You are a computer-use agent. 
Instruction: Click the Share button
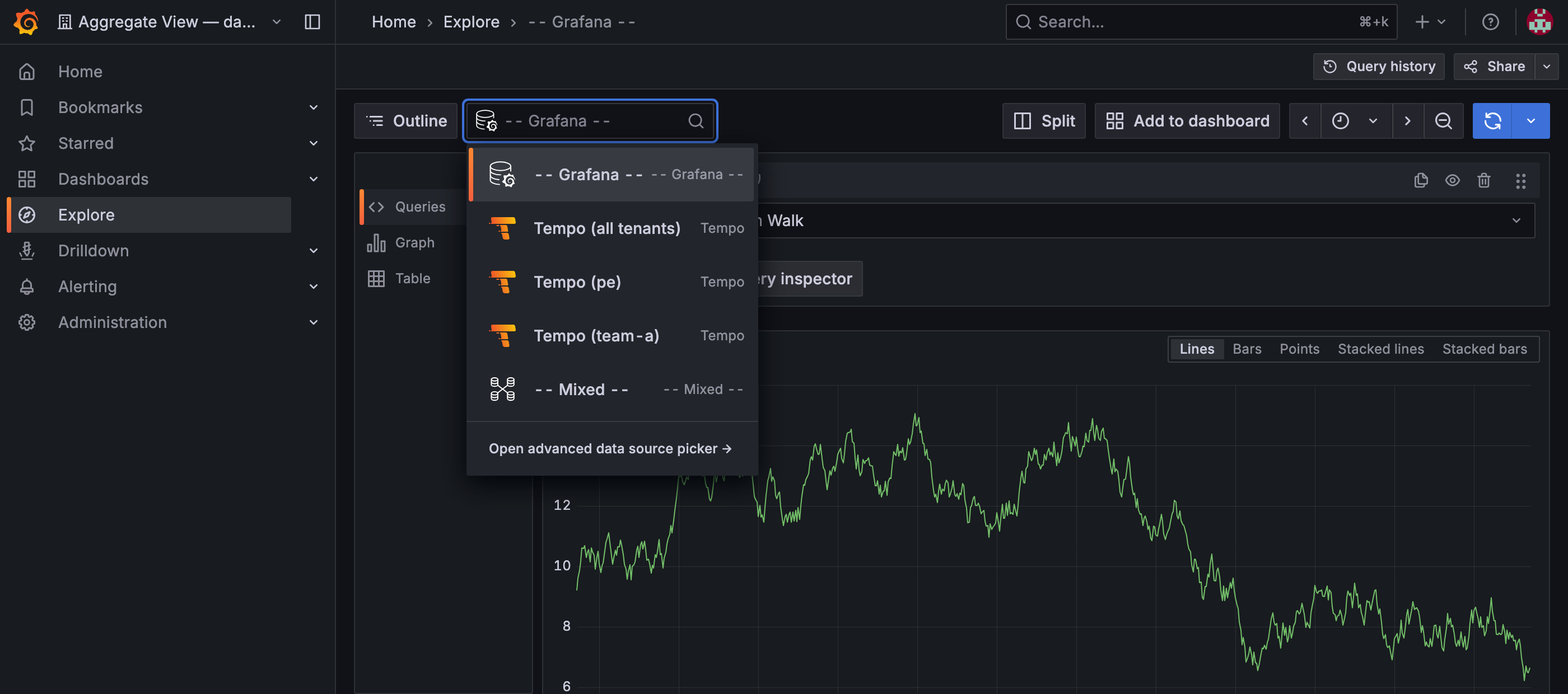[x=1494, y=66]
